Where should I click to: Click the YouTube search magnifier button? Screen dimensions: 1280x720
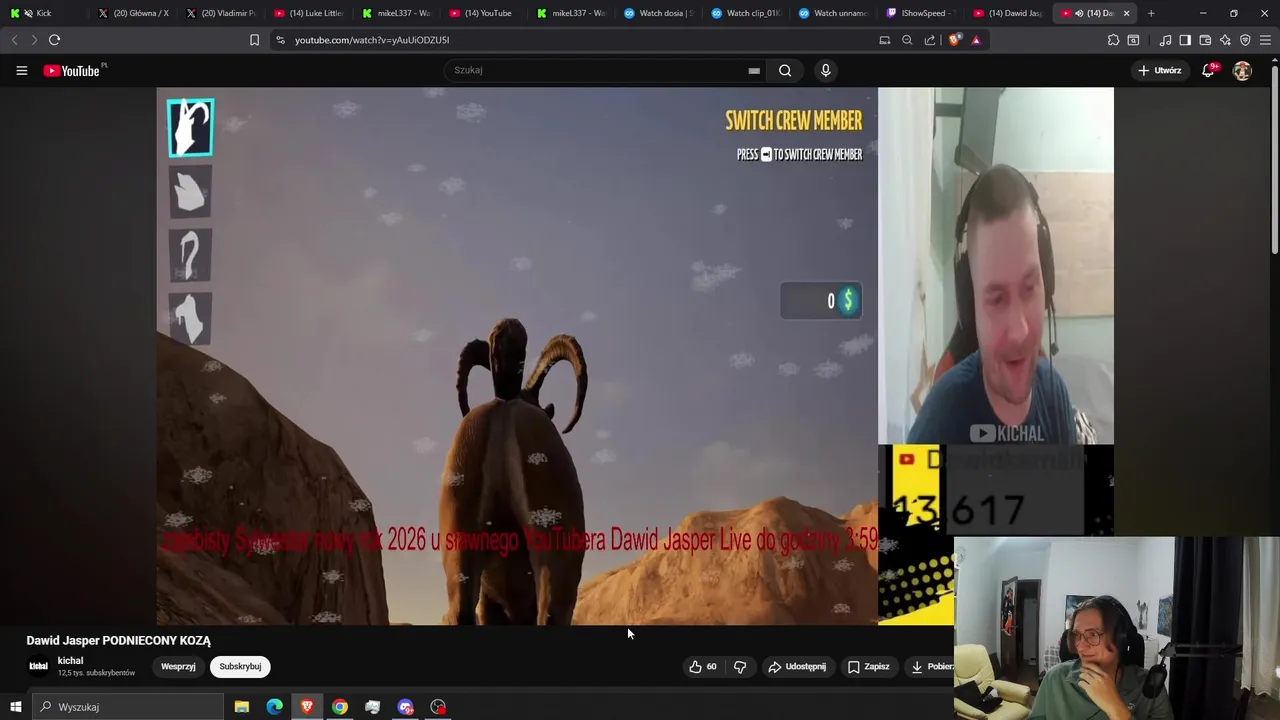785,70
